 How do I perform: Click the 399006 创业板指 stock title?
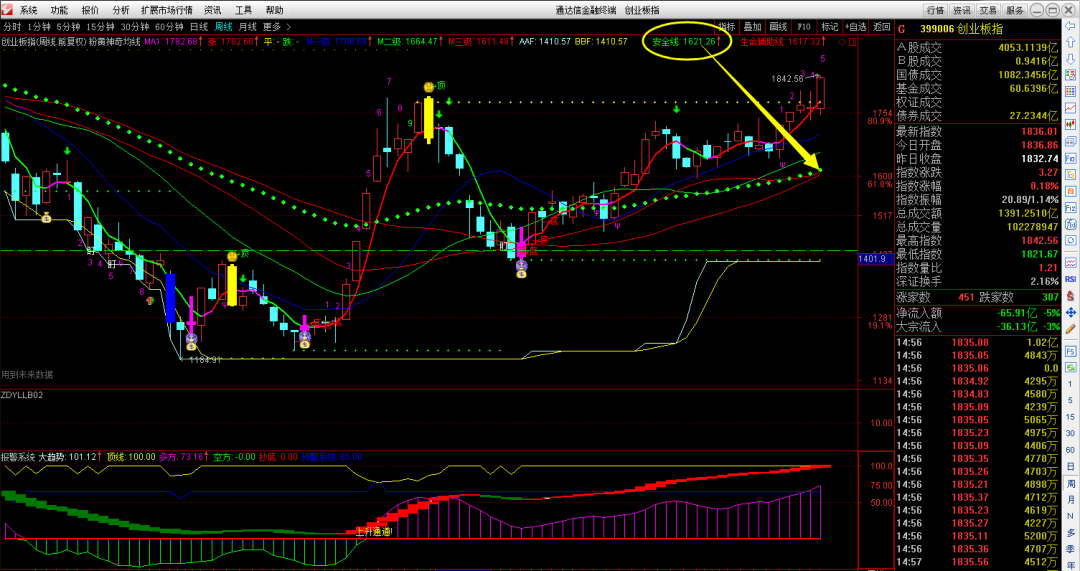(x=962, y=29)
